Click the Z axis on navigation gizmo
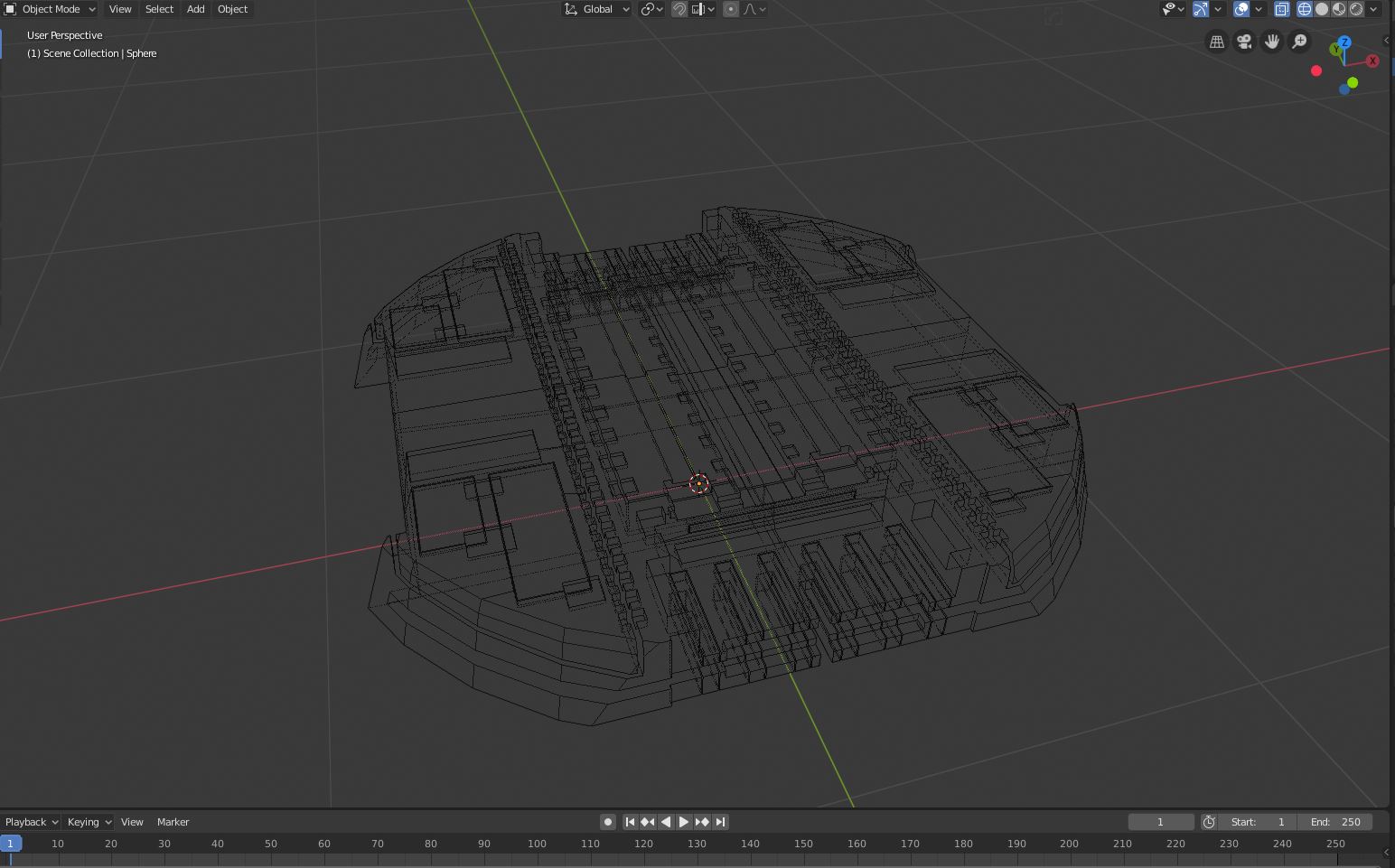 pyautogui.click(x=1344, y=42)
